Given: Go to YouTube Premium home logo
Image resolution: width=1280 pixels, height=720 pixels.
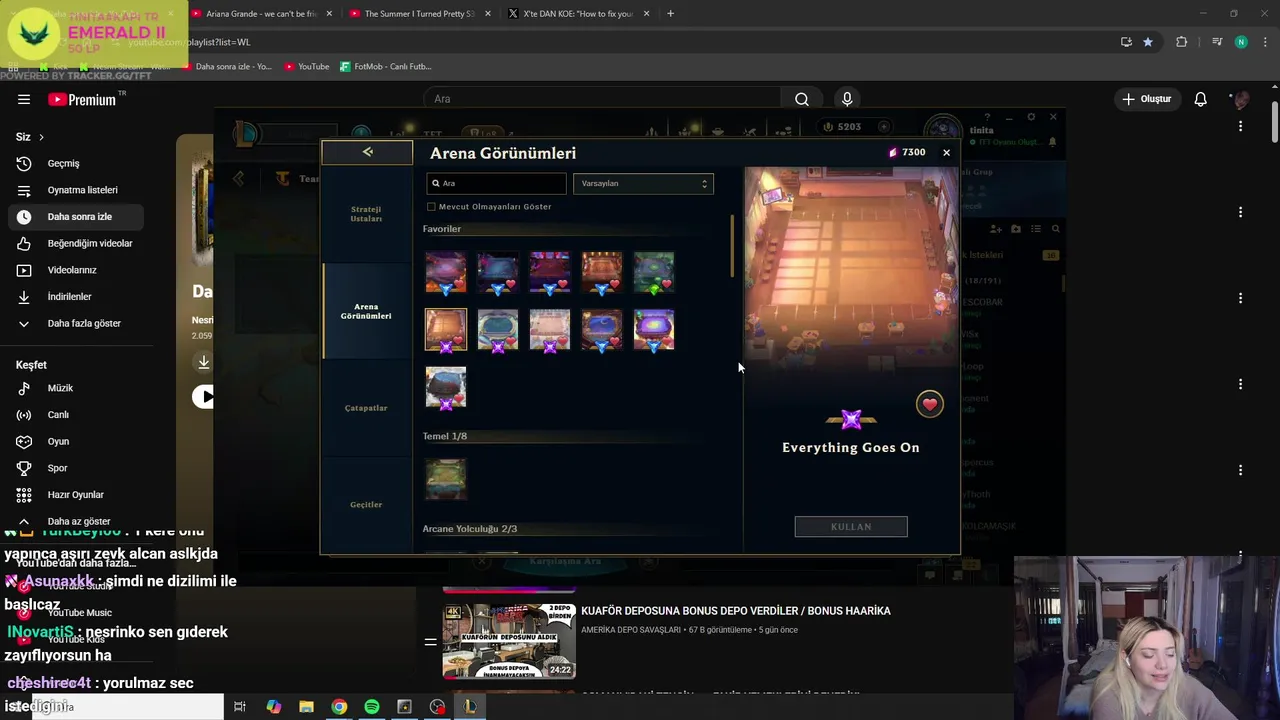Looking at the screenshot, I should click(x=82, y=99).
